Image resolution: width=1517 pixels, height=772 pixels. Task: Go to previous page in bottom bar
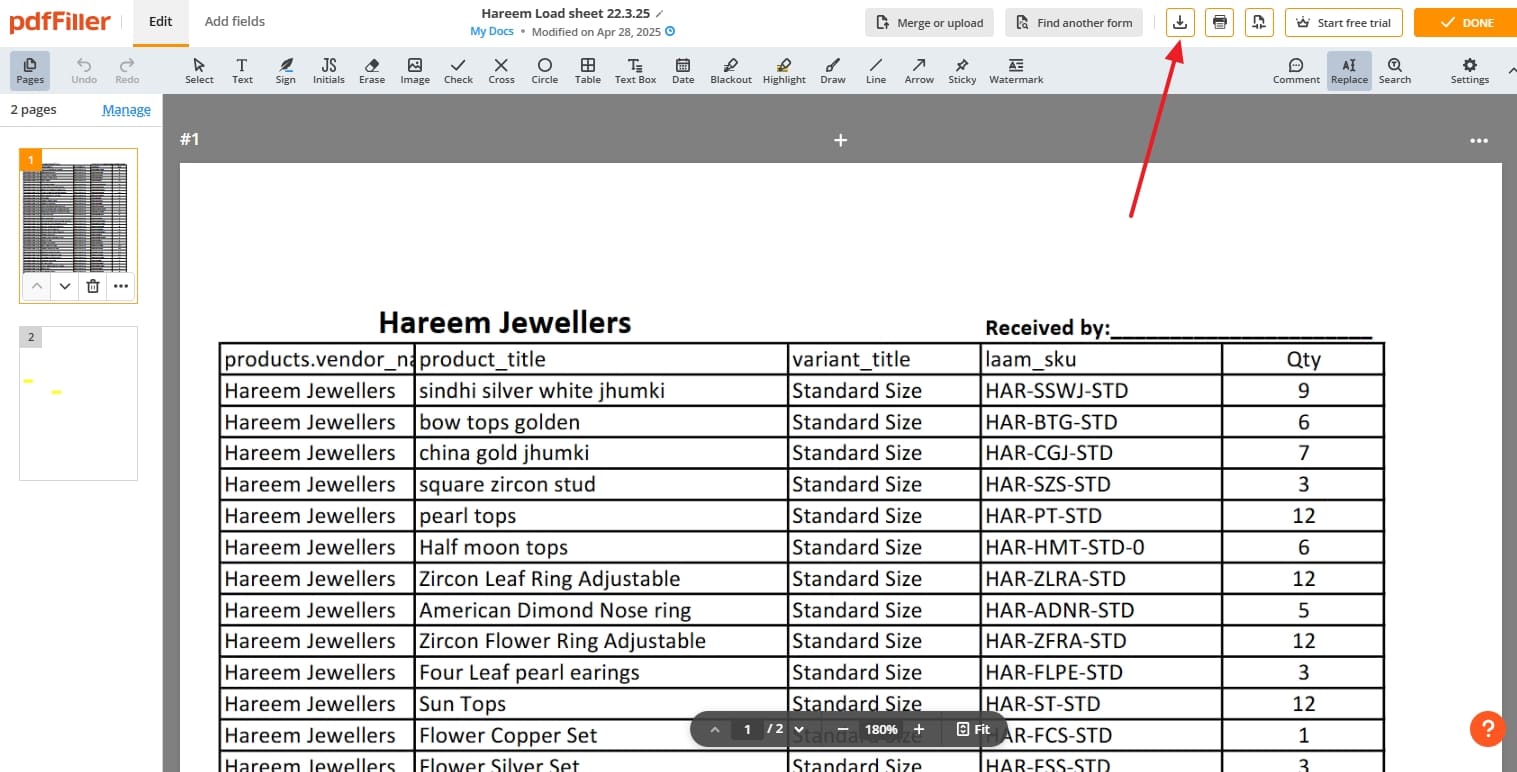point(714,729)
